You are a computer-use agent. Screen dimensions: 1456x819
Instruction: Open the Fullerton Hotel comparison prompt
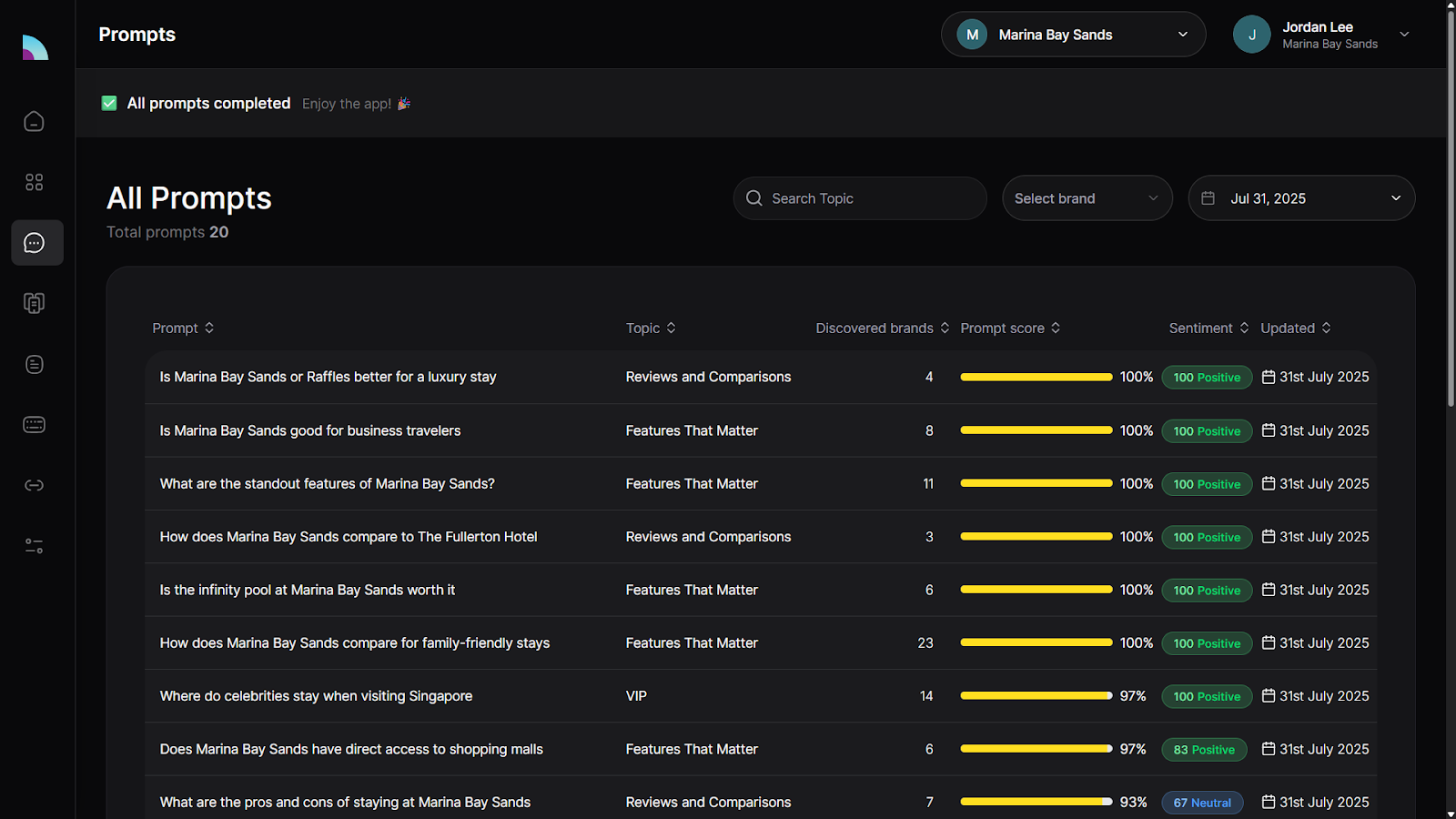pos(349,537)
